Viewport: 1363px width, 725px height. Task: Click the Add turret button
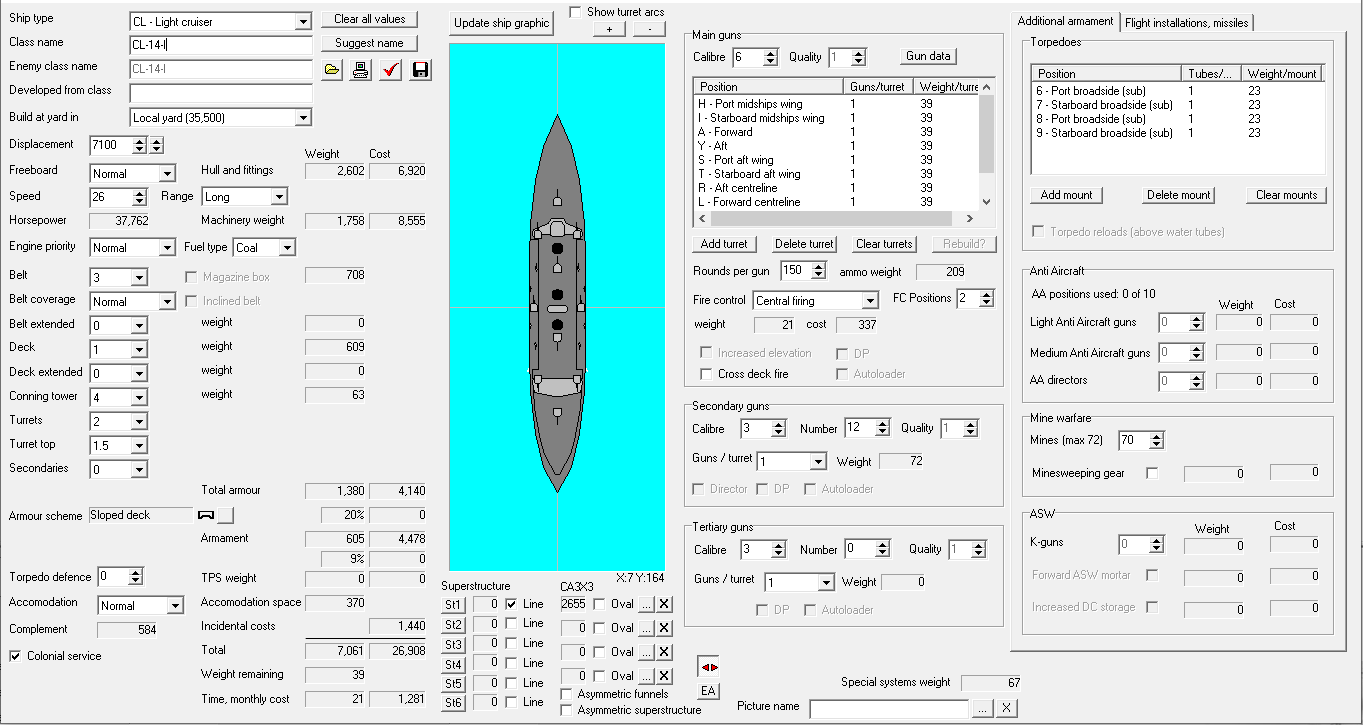[724, 244]
